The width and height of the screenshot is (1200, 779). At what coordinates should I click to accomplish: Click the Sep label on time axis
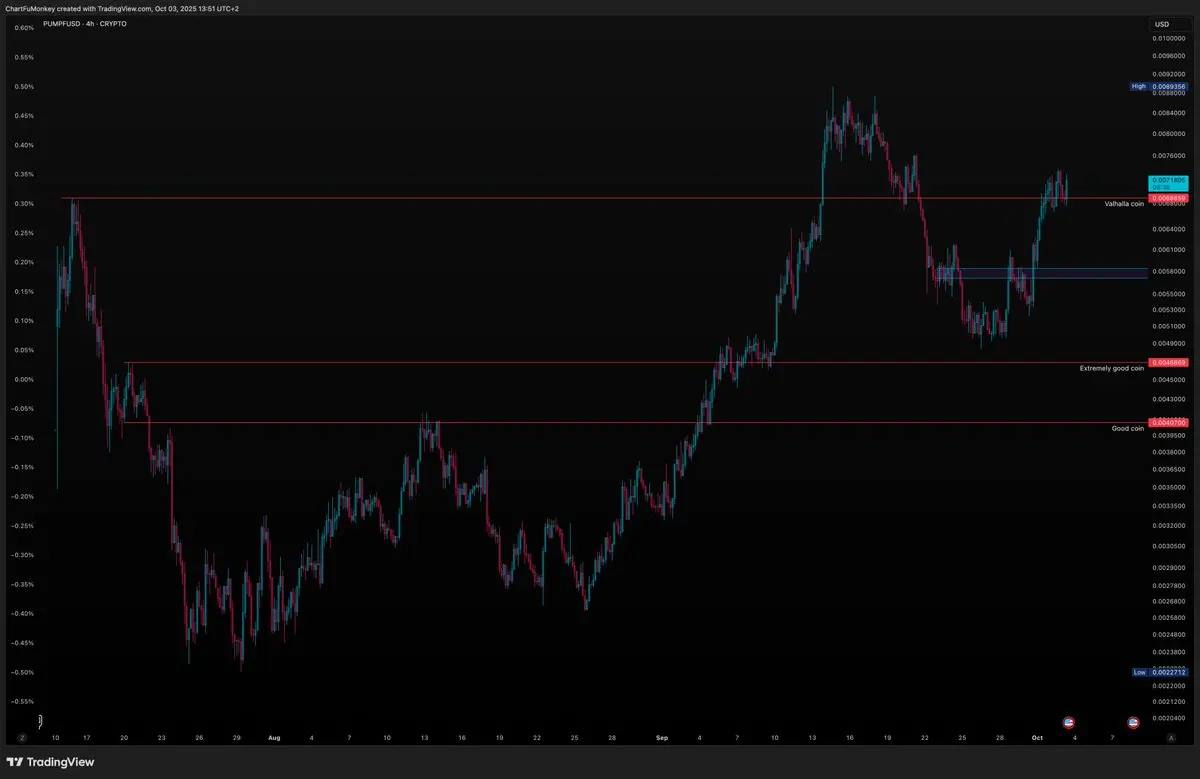662,738
